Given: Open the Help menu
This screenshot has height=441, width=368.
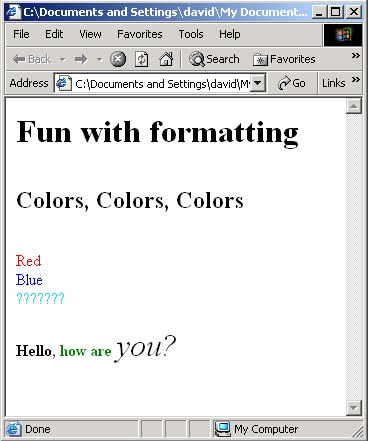Looking at the screenshot, I should coord(229,34).
